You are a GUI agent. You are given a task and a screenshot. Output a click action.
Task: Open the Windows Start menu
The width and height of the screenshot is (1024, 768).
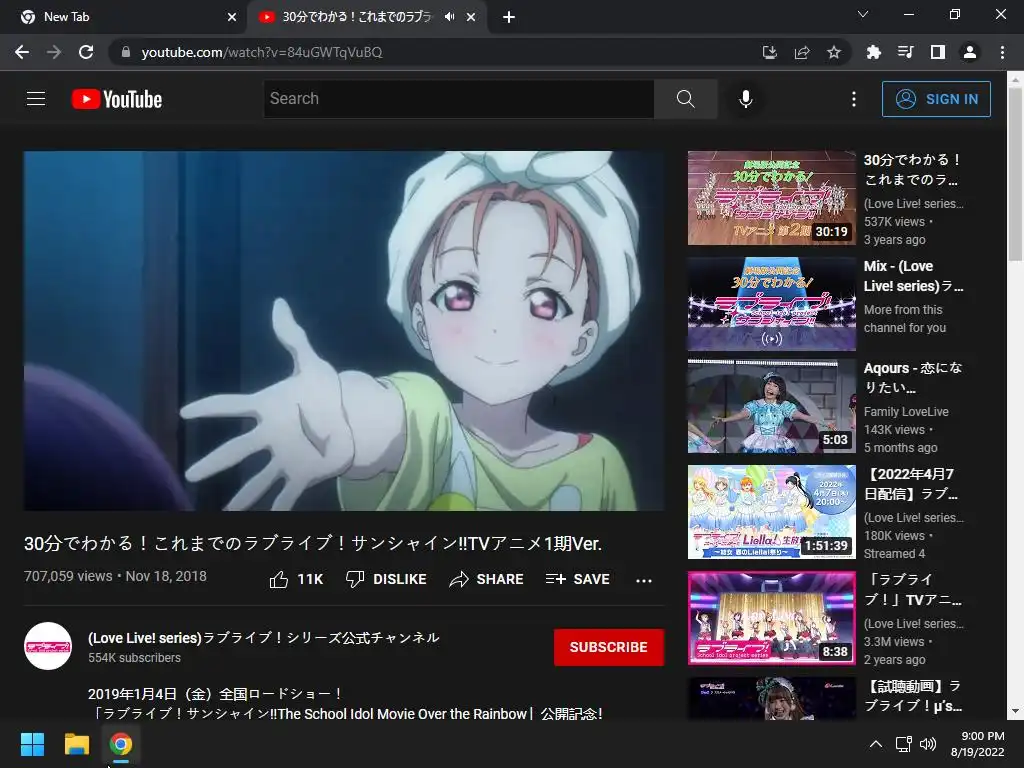point(32,744)
